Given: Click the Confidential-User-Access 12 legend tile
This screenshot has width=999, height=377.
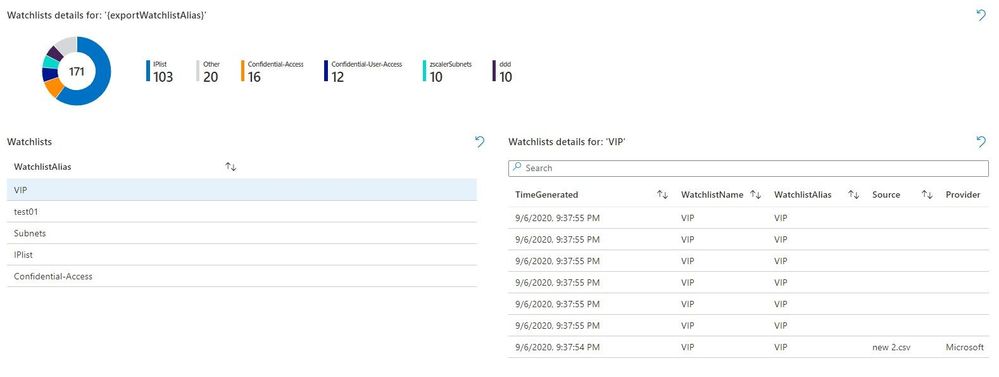Looking at the screenshot, I should [x=363, y=71].
